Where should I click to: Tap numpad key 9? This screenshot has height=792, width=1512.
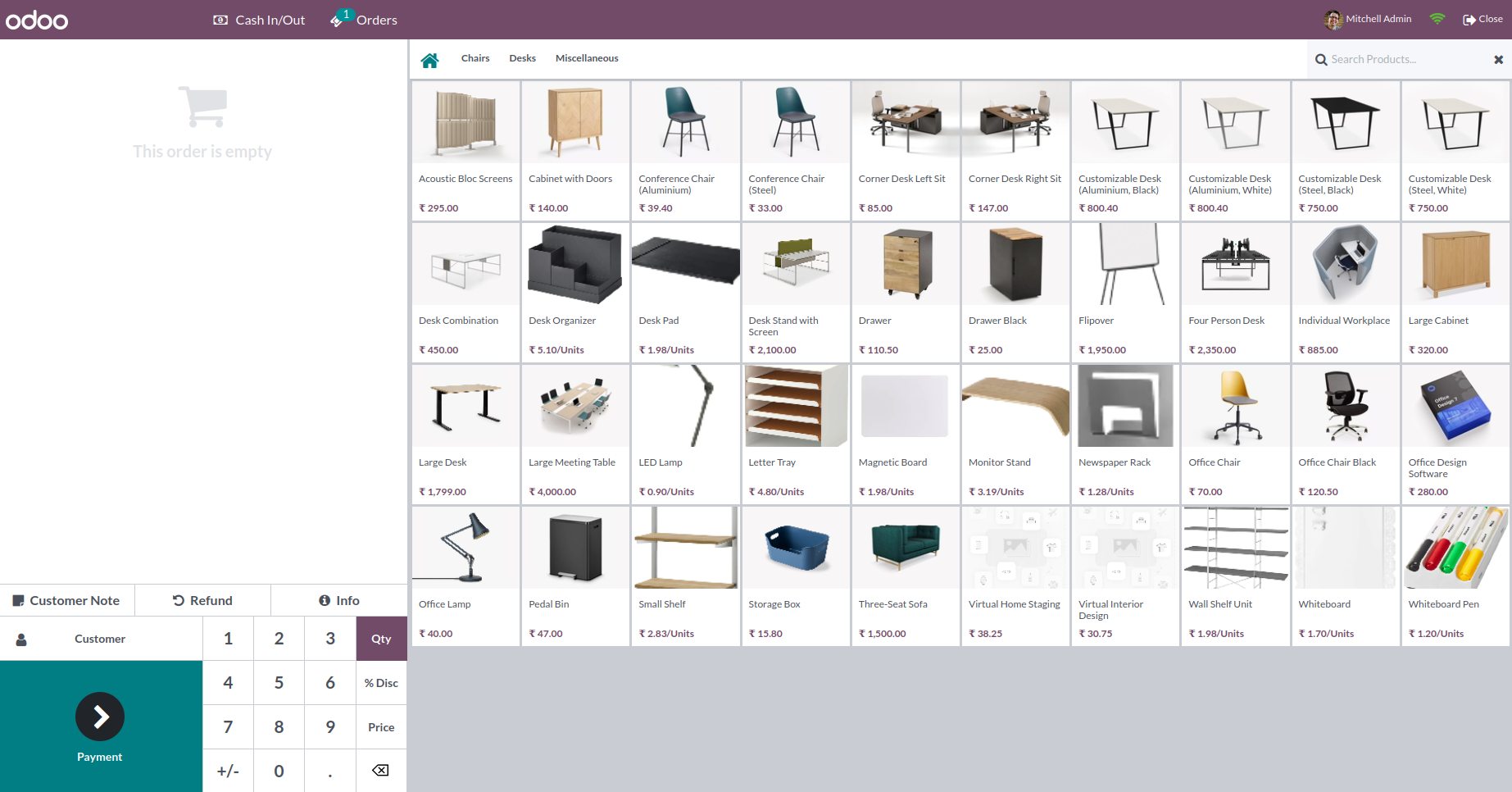(330, 727)
